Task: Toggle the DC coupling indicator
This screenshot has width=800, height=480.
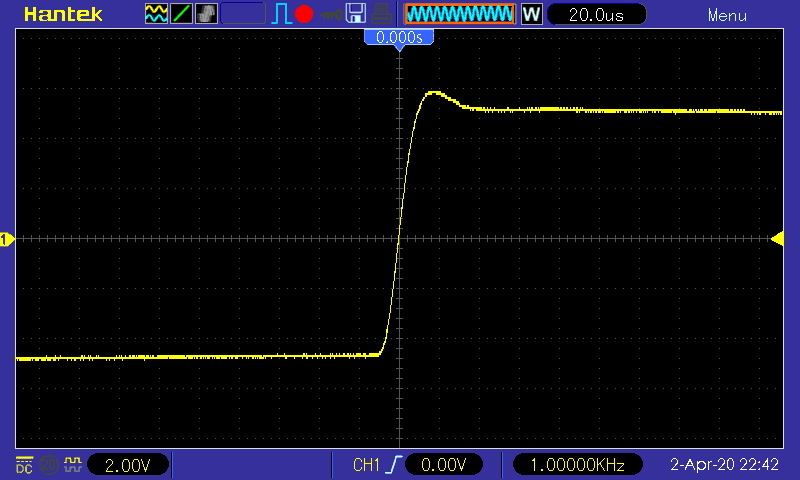Action: (x=24, y=465)
